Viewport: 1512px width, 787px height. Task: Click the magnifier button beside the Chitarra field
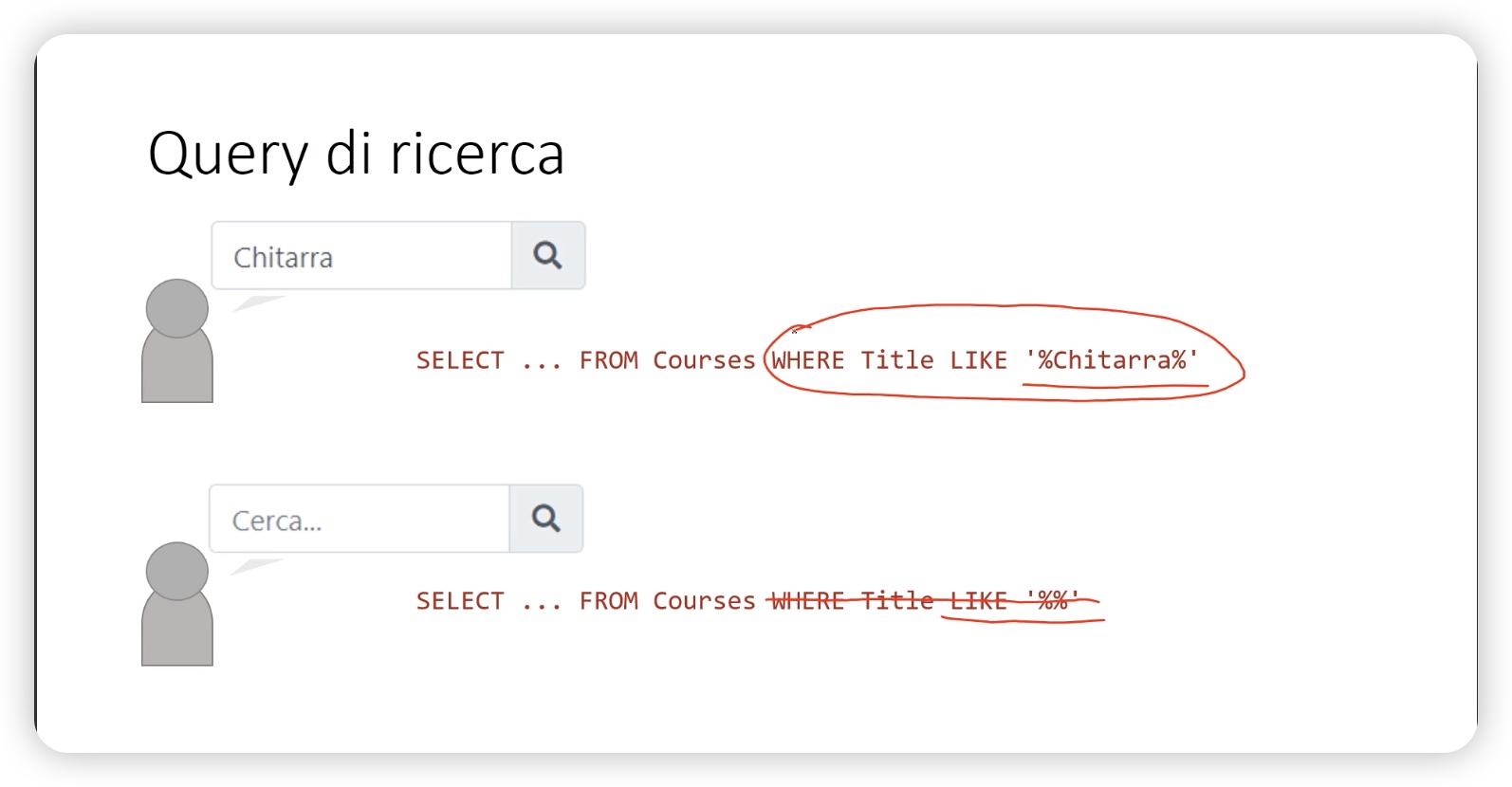[548, 255]
